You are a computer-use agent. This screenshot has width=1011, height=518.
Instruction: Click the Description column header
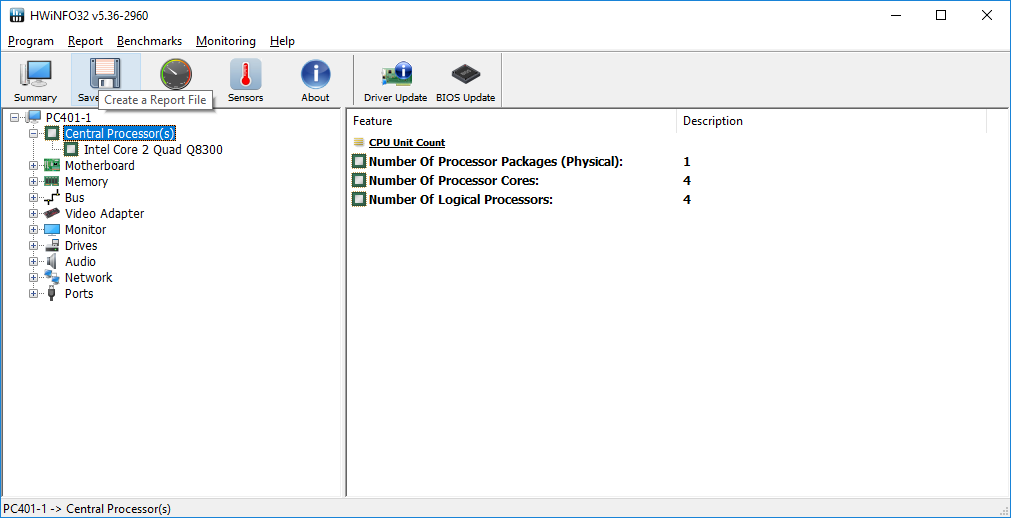[832, 121]
